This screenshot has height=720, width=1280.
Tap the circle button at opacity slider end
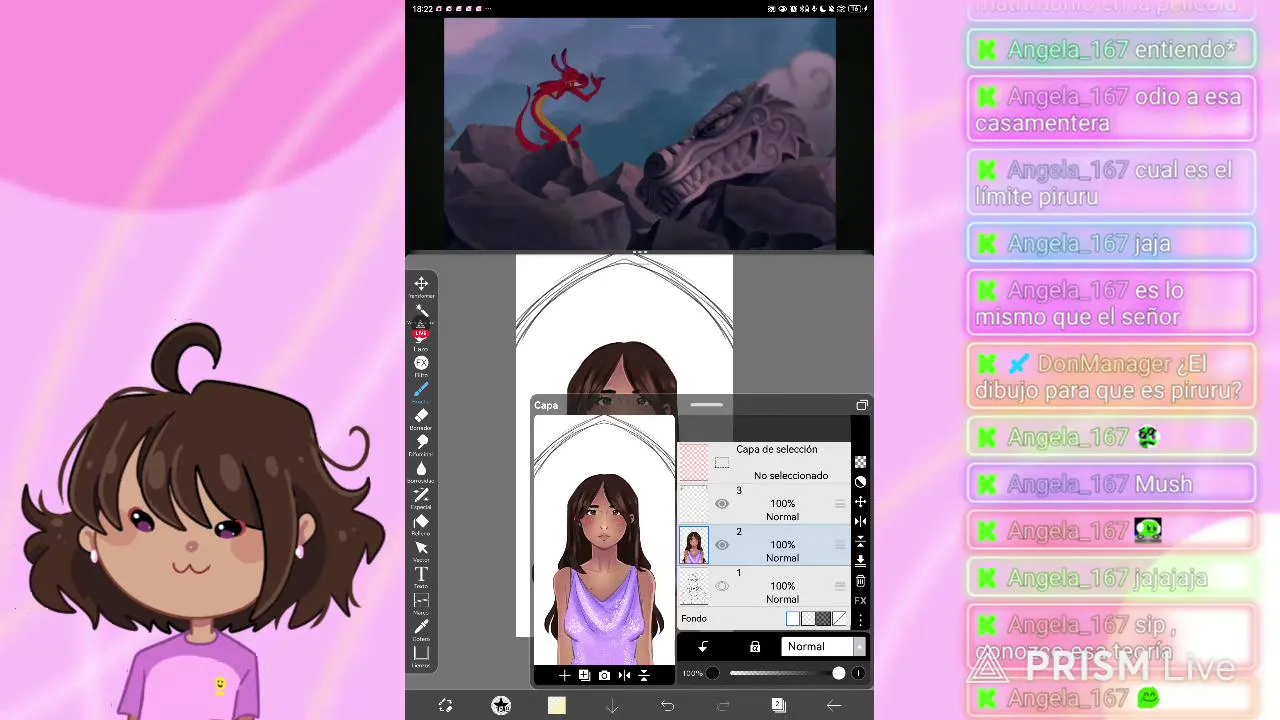click(858, 673)
